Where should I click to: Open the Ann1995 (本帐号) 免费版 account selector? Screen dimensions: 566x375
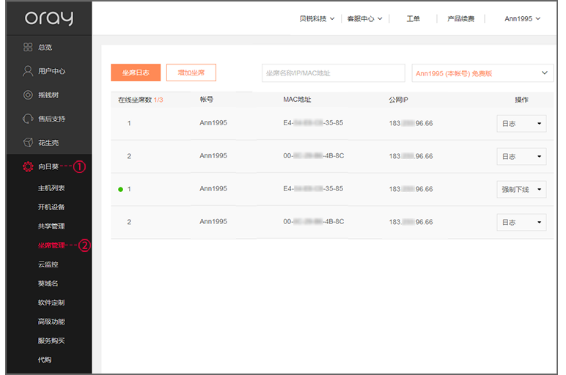pos(482,73)
